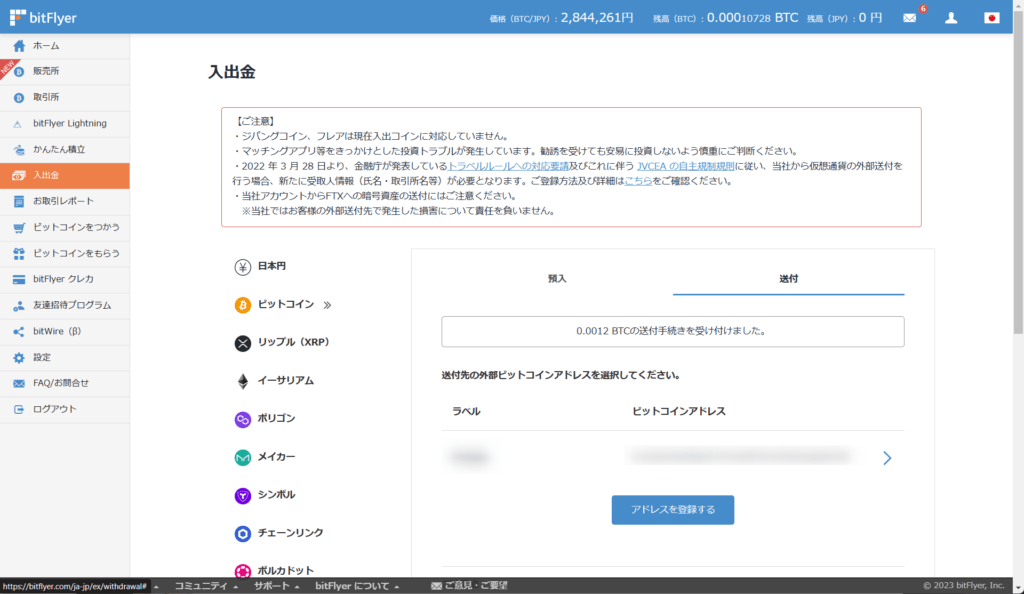The image size is (1024, 594).
Task: Switch to the 送付 tab
Action: click(x=788, y=279)
